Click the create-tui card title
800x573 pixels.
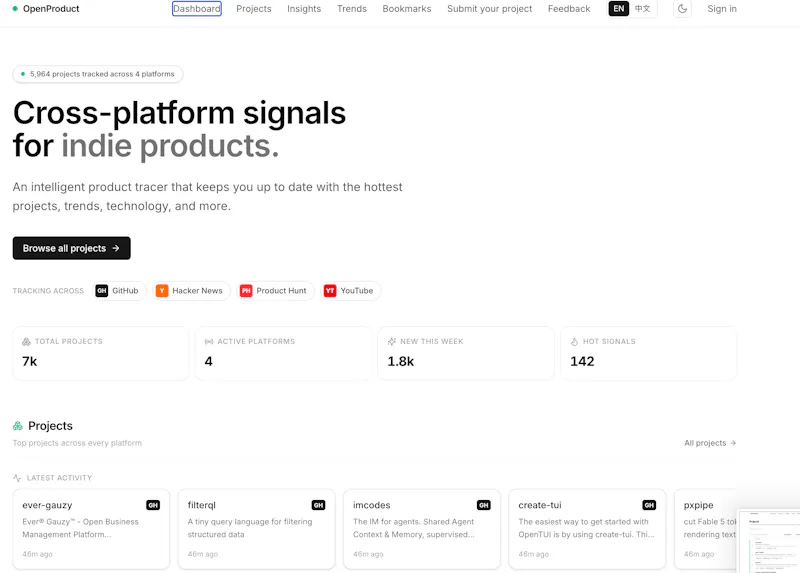pos(540,505)
